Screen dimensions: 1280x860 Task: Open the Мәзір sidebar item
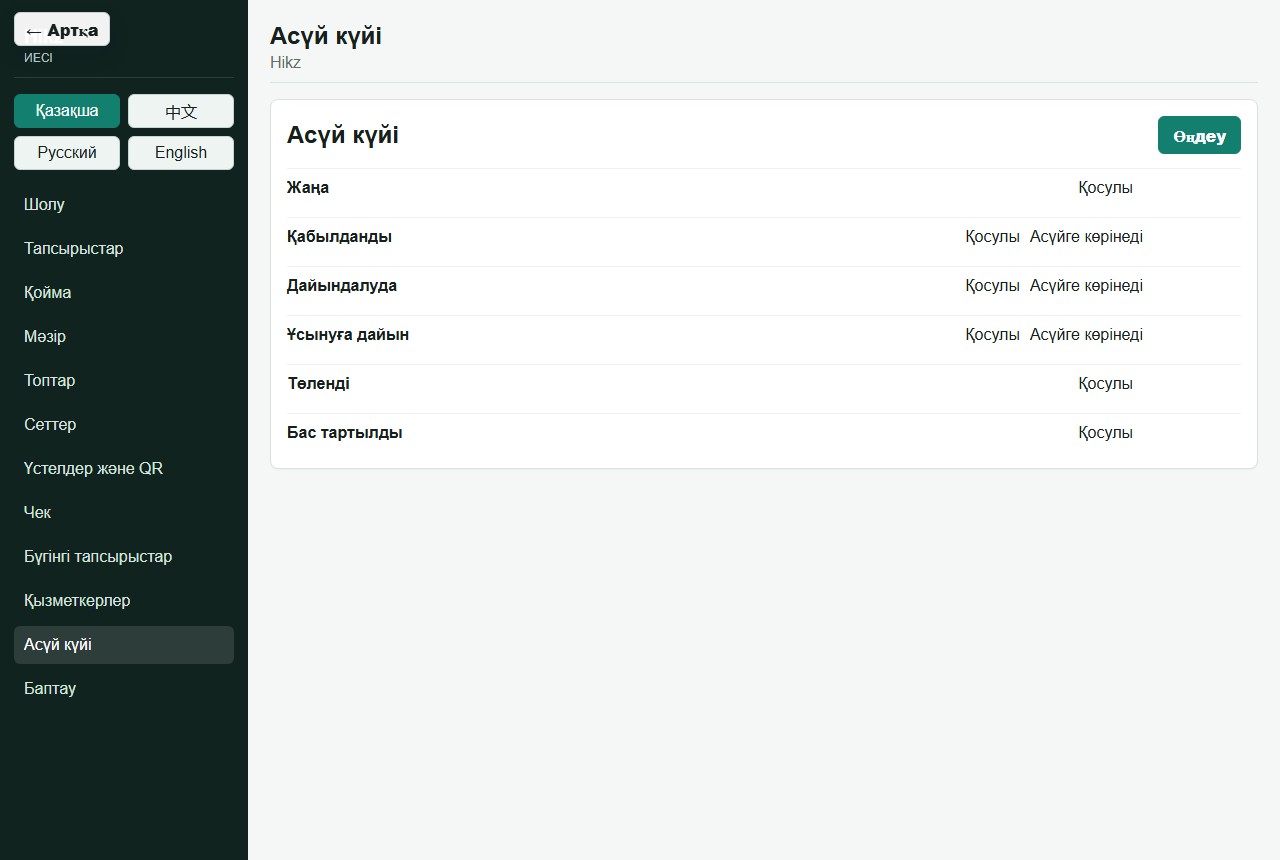pos(124,337)
